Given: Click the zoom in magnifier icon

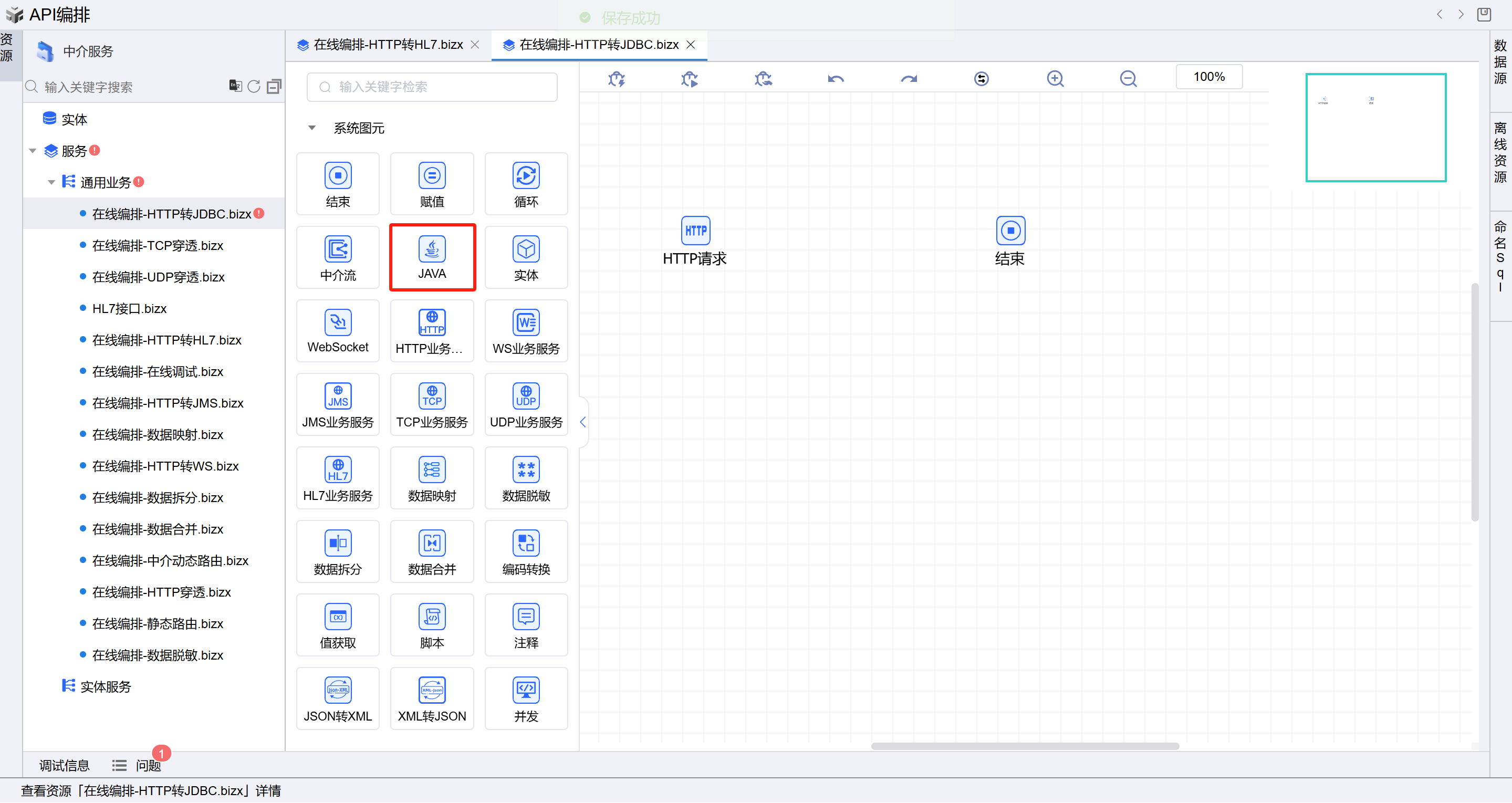Looking at the screenshot, I should [x=1055, y=79].
